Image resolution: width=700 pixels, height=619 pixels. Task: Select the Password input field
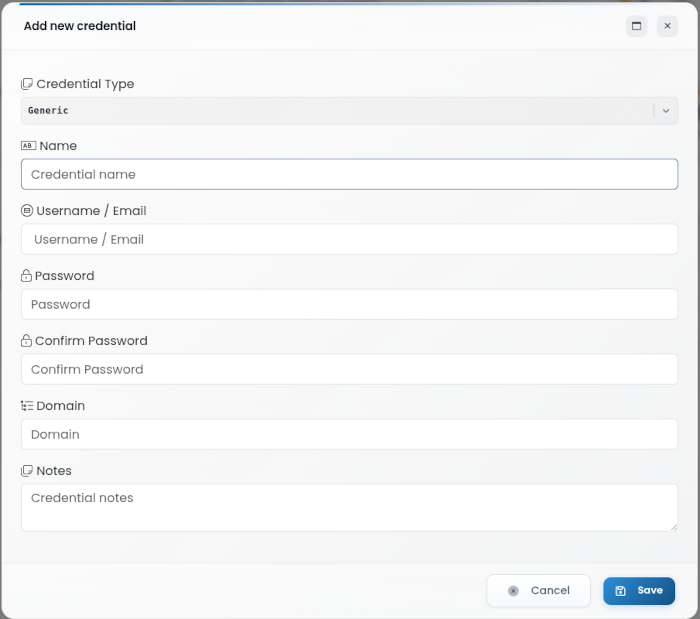pos(349,304)
